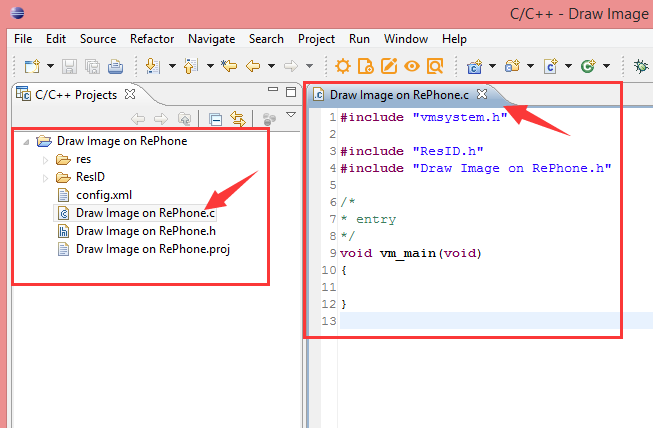Open New C/C++ Project dropdown arrow
653x428 pixels.
(x=492, y=66)
